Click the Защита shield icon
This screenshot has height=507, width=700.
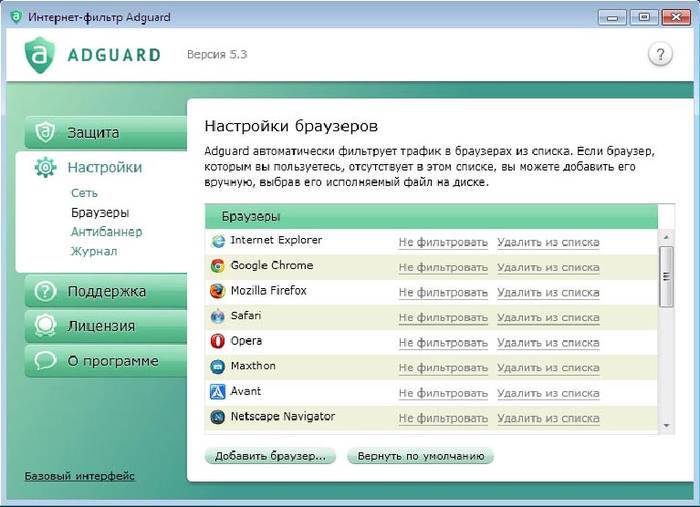[x=45, y=132]
